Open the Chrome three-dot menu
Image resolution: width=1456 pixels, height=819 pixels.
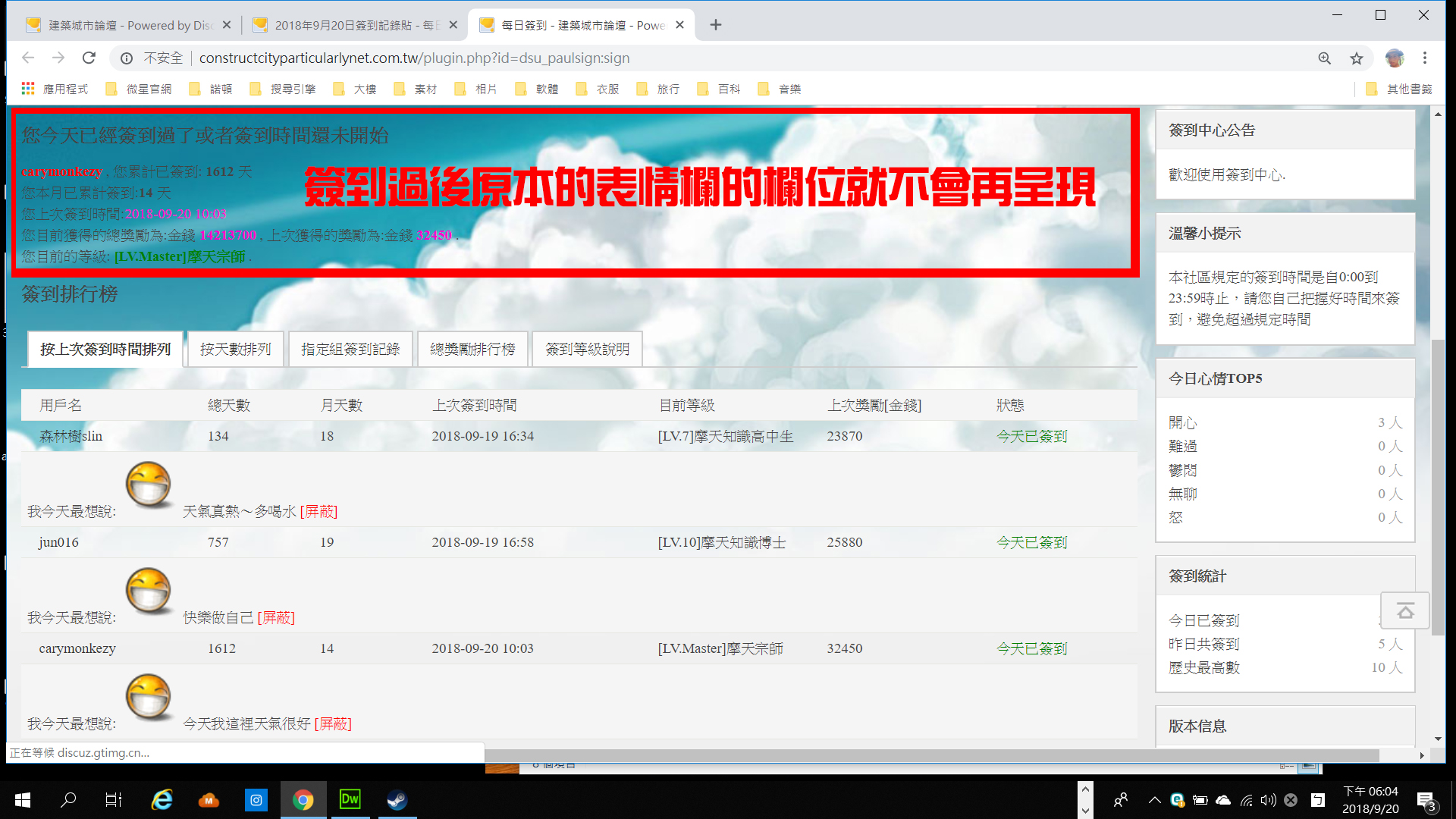pos(1425,58)
